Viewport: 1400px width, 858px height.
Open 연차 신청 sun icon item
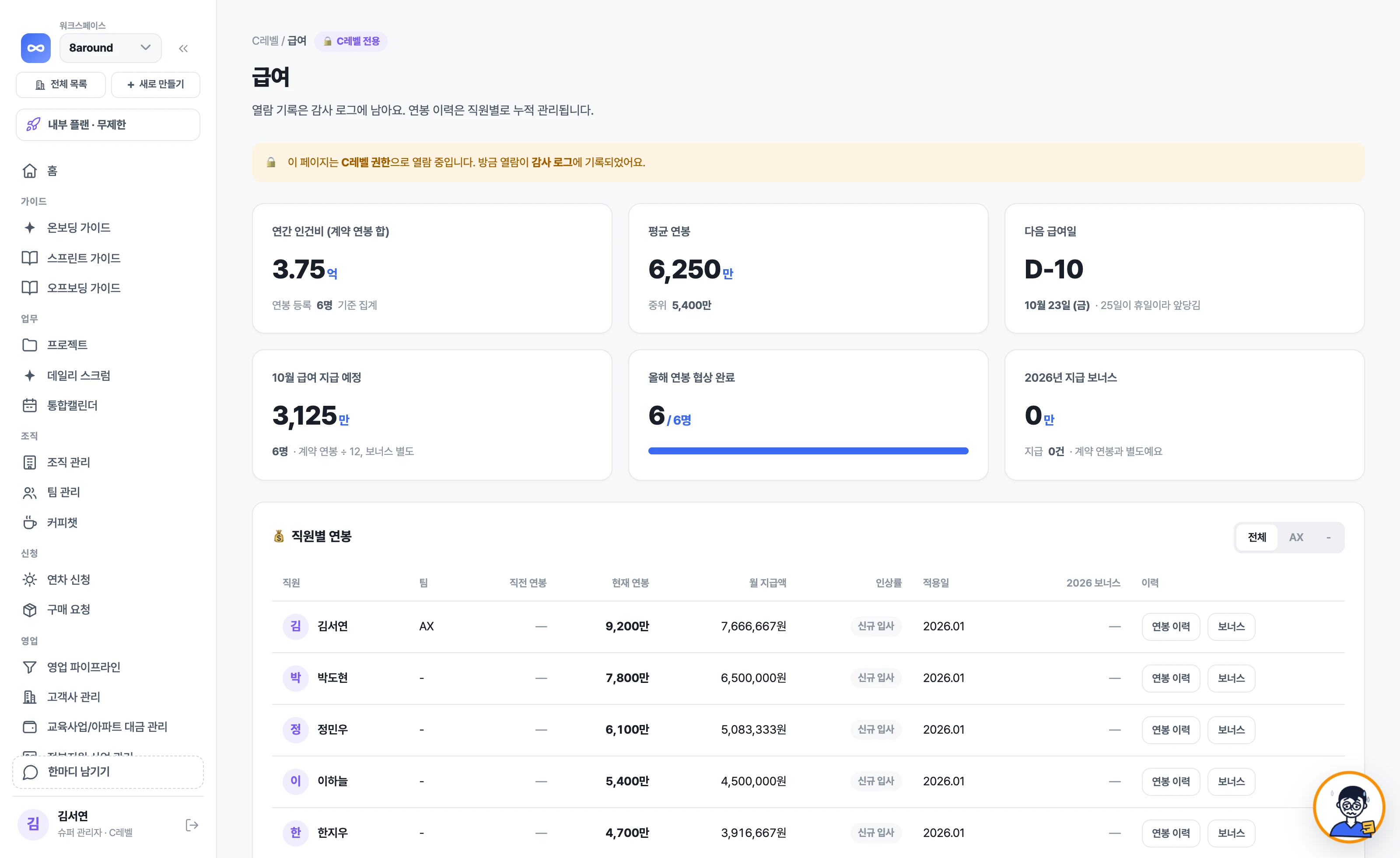coord(108,580)
